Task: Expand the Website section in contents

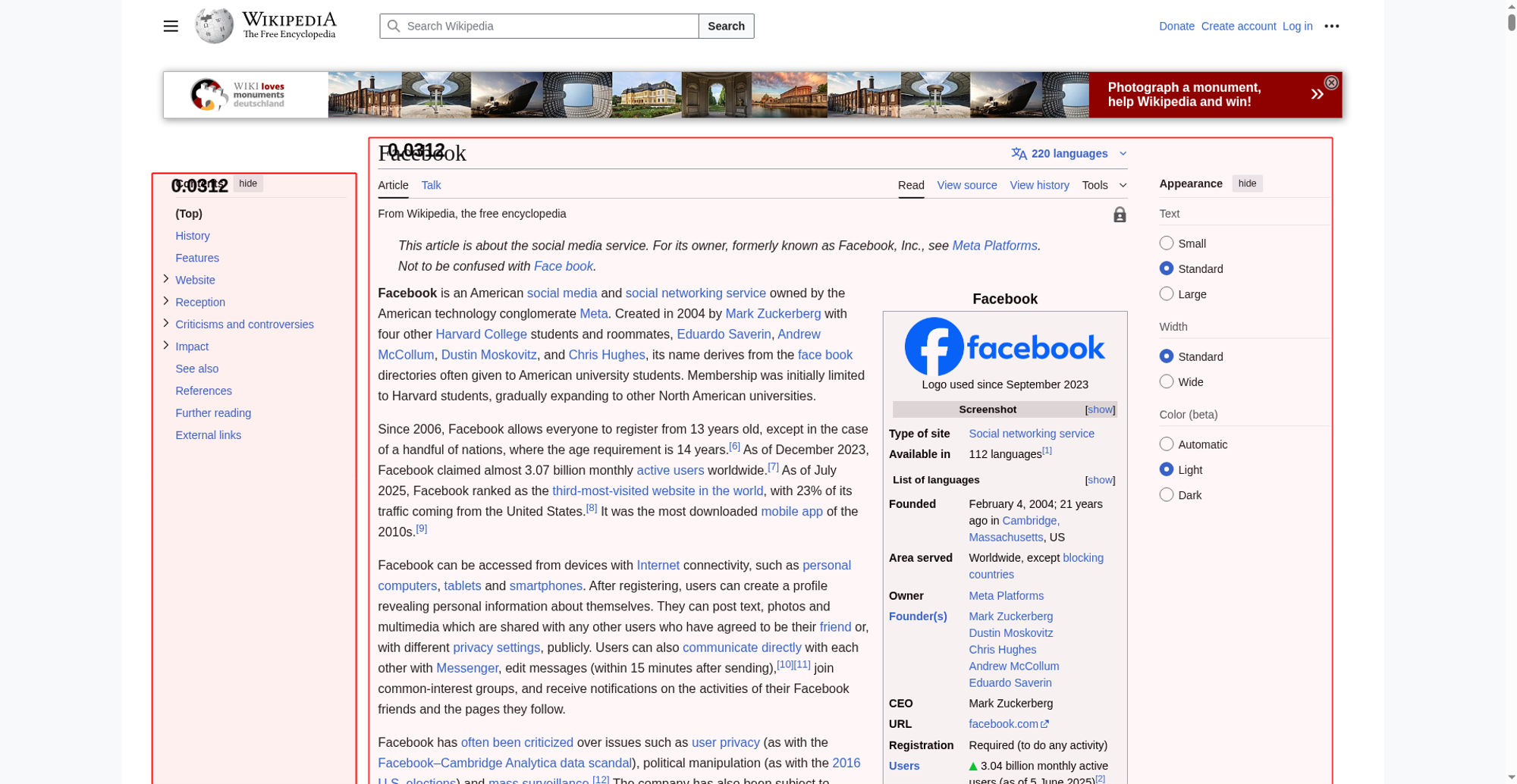Action: (x=166, y=279)
